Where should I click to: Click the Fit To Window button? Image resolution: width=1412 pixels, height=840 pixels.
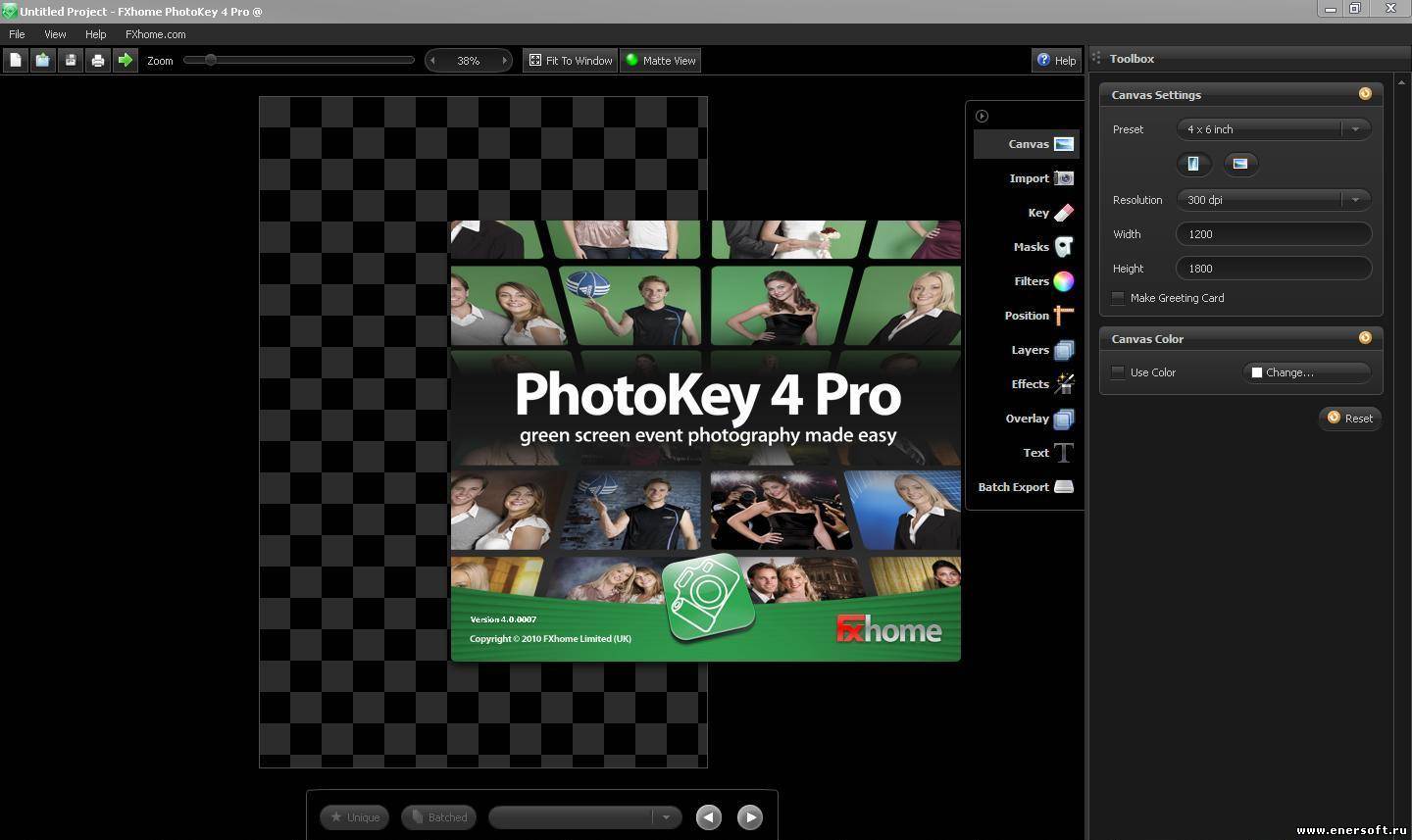tap(571, 61)
